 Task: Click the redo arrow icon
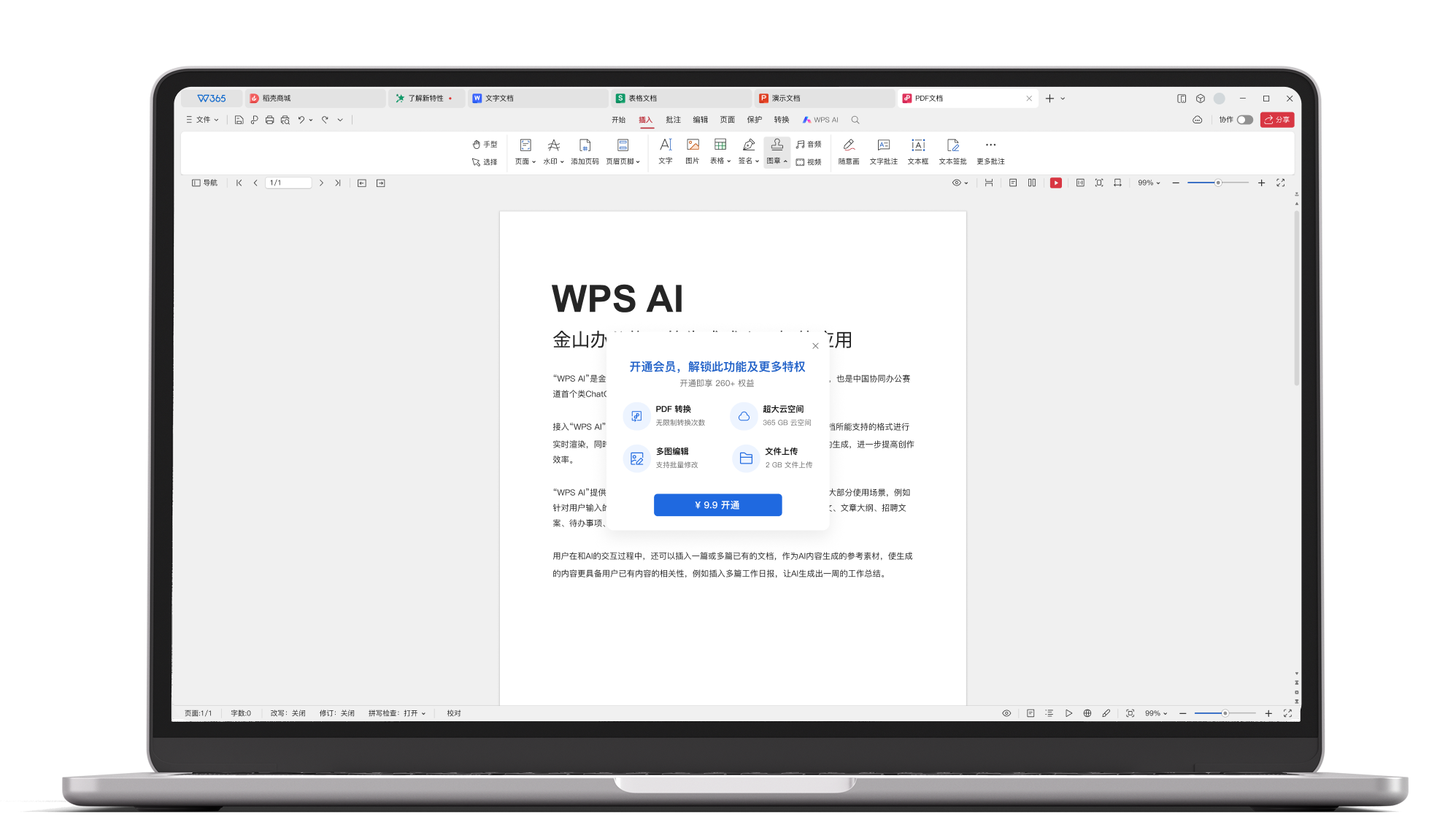point(325,120)
